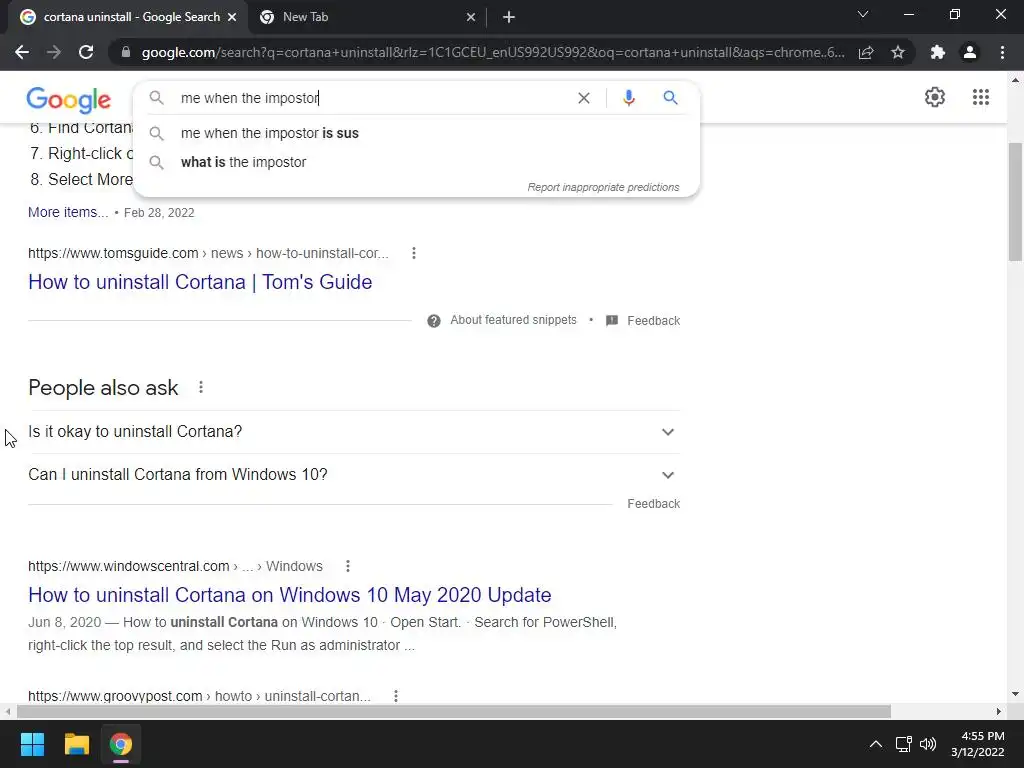
Task: Click the About featured snippets help icon
Action: 434,321
